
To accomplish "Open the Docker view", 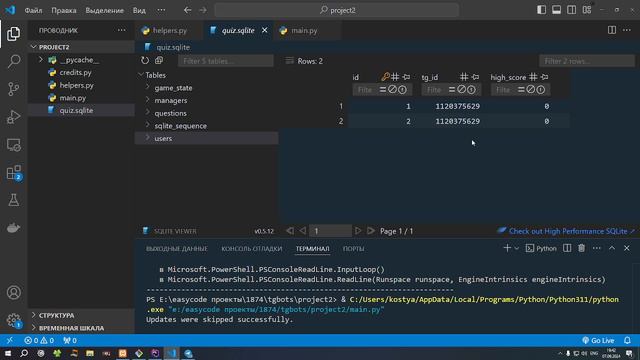I will coord(13,228).
